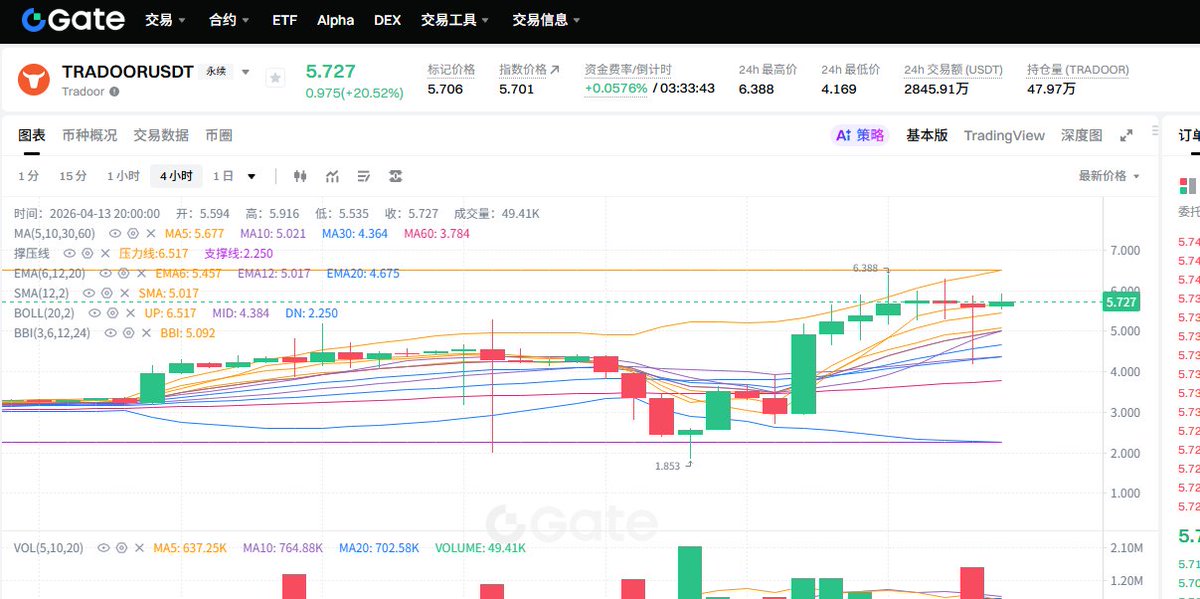Open DEX in the top menu
Image resolution: width=1200 pixels, height=599 pixels.
coord(388,20)
